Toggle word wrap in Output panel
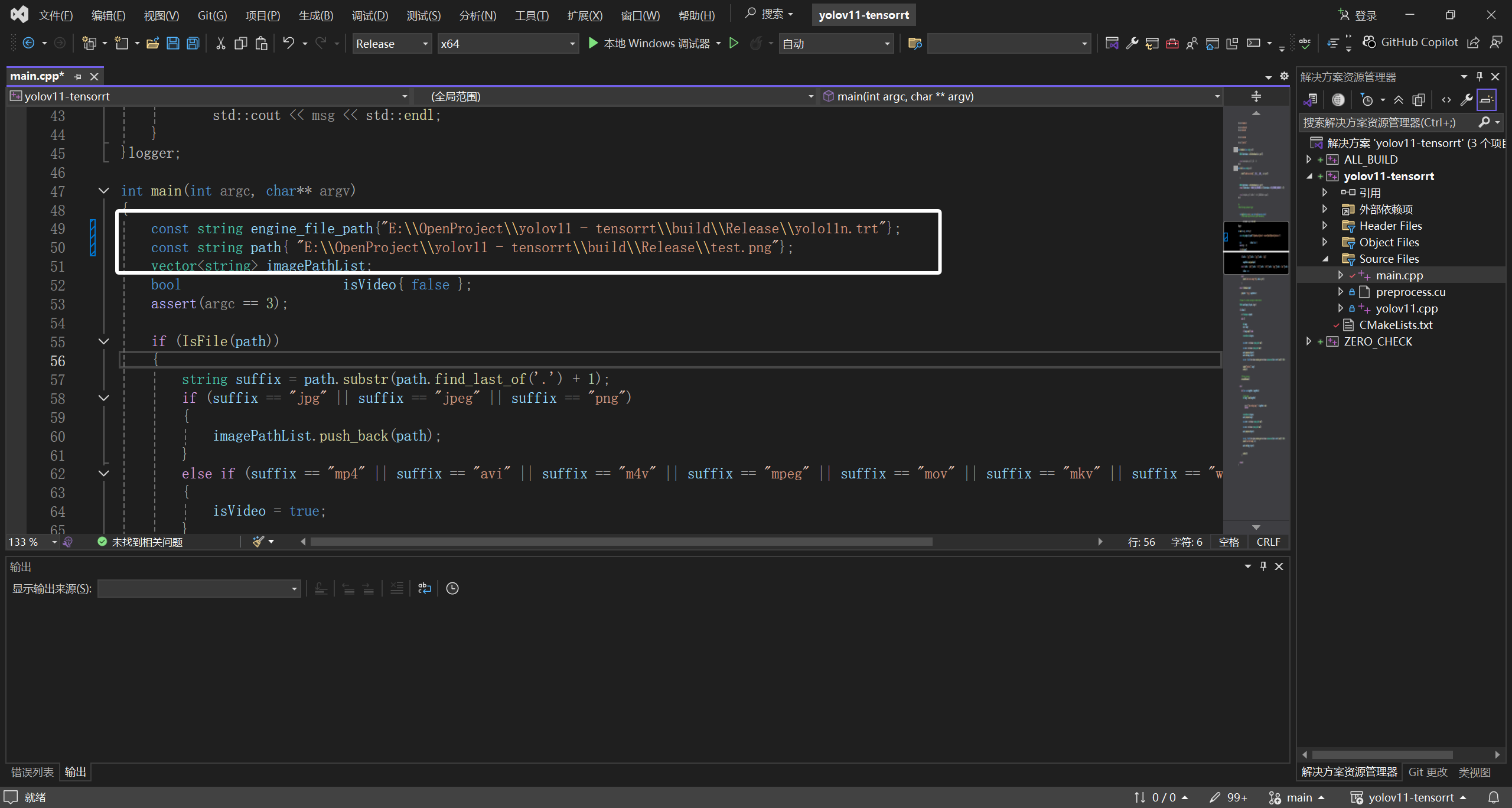1512x808 pixels. coord(425,588)
